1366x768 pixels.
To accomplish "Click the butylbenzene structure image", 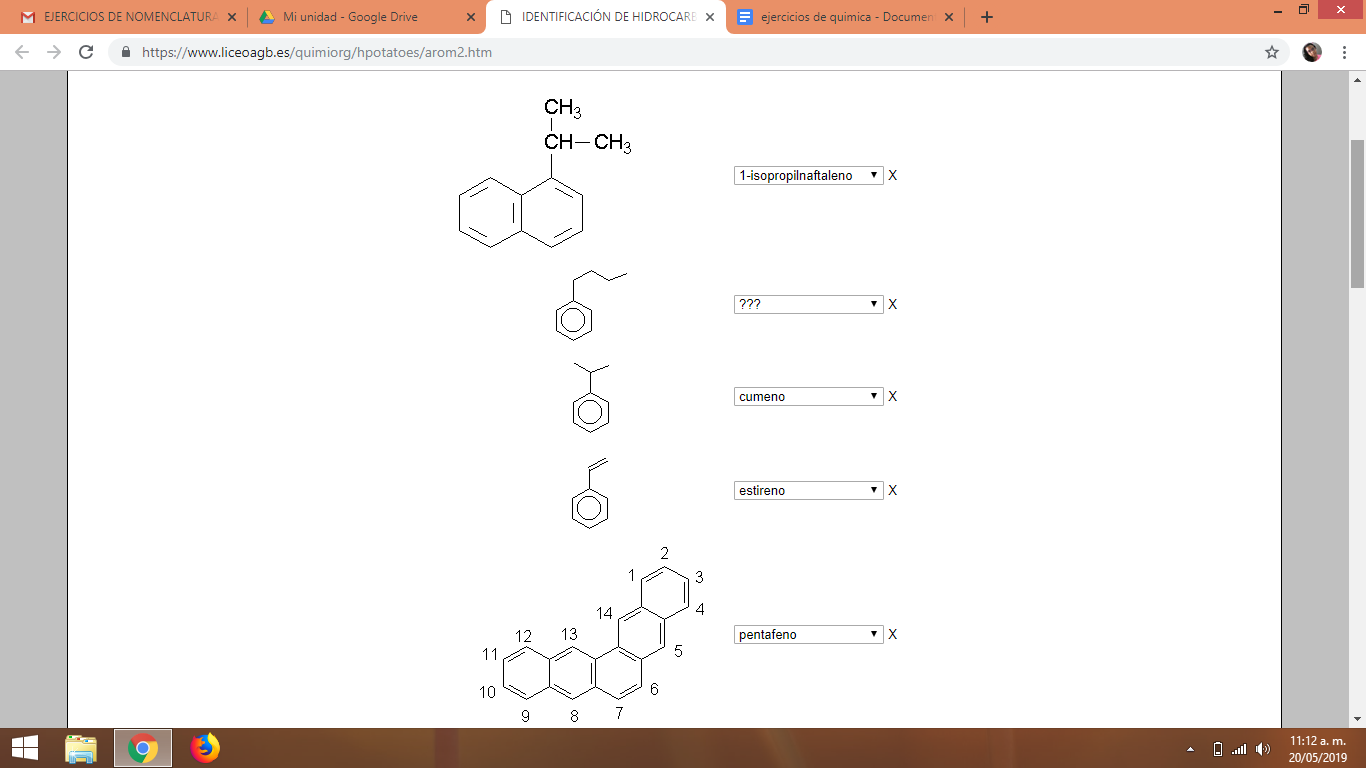I will point(592,305).
